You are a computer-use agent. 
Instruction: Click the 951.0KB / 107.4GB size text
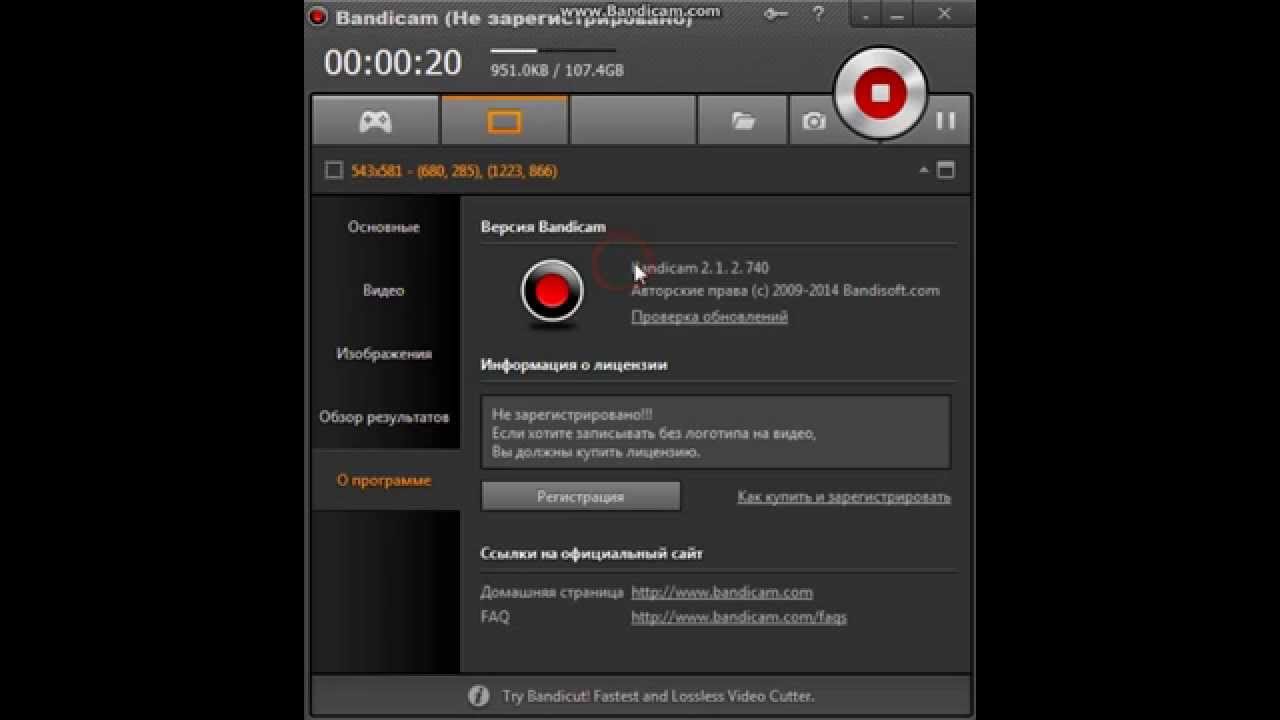(x=557, y=70)
